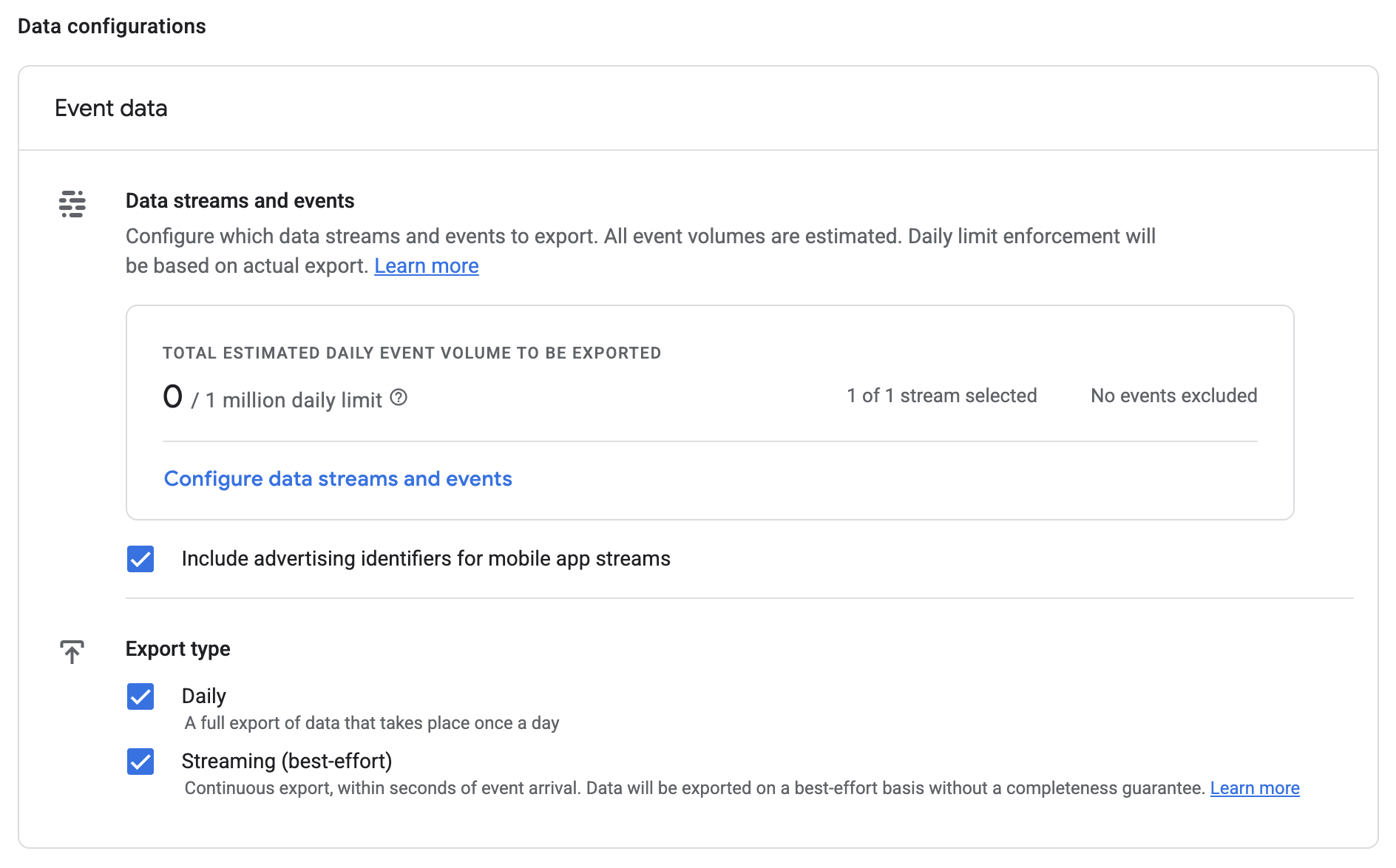Uncheck the advertising identifiers checkbox
The image size is (1396, 868).
tap(140, 559)
